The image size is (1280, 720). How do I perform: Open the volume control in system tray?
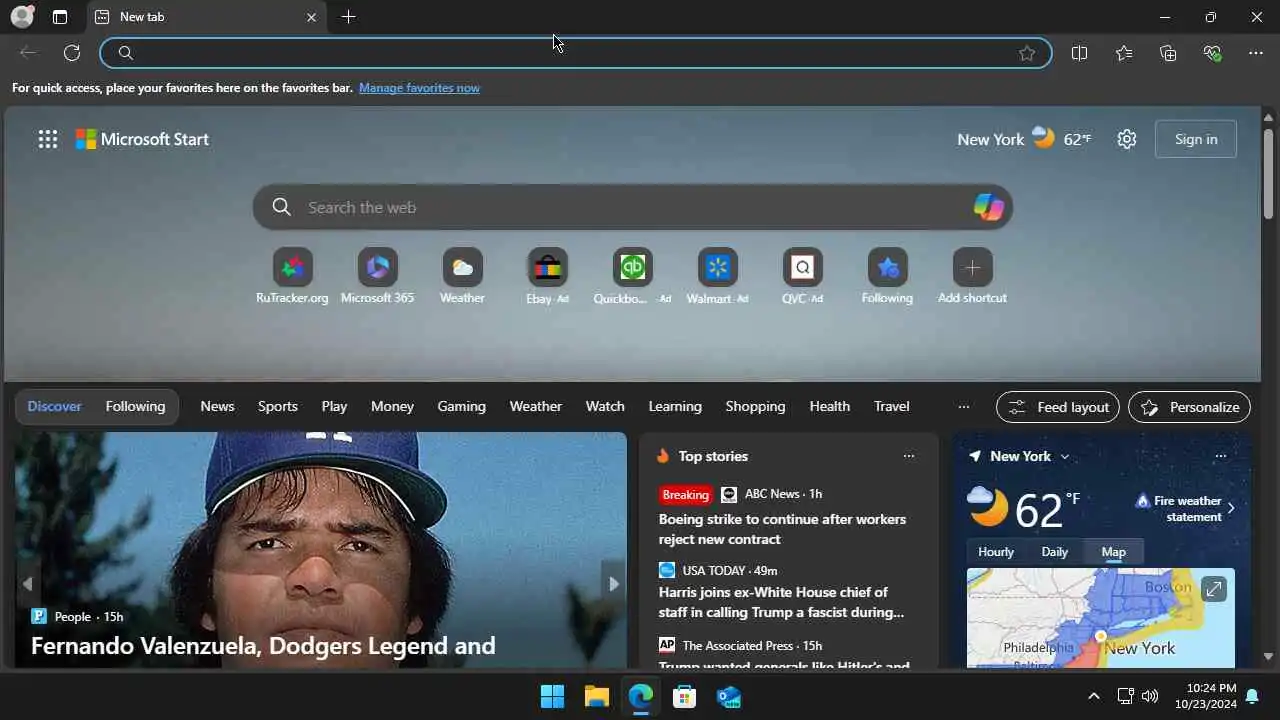point(1150,696)
